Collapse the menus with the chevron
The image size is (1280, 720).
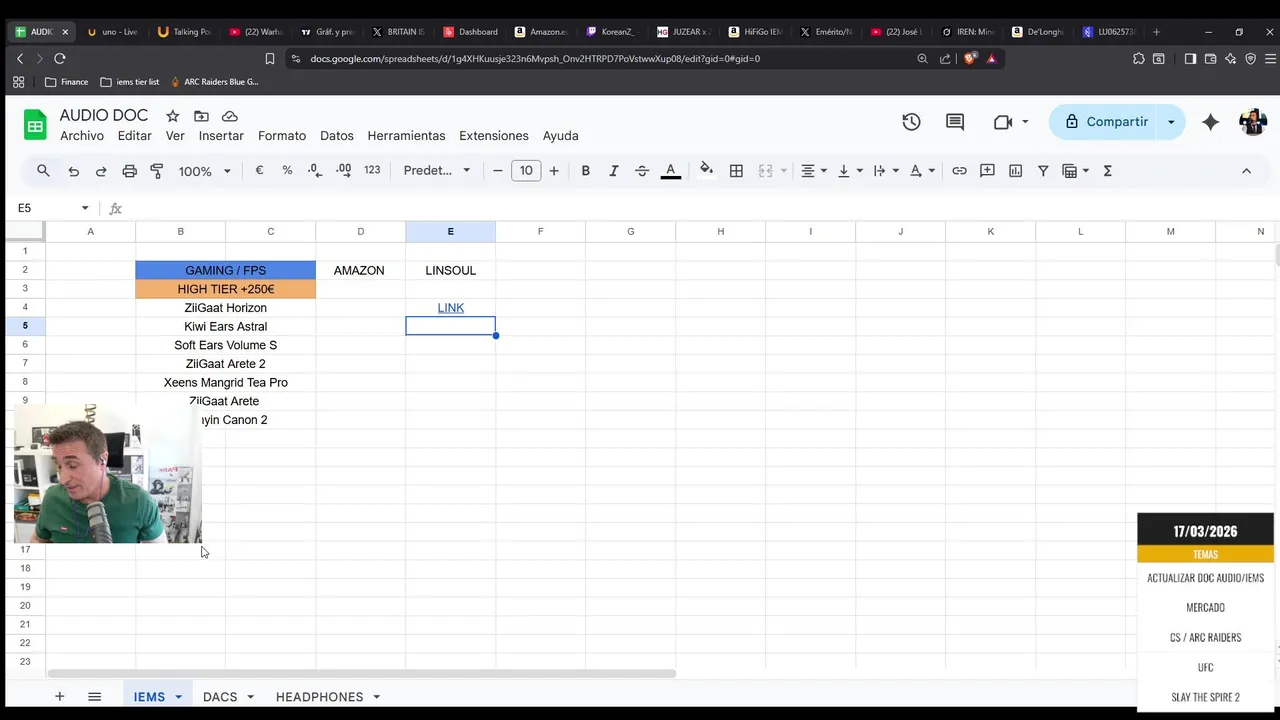pyautogui.click(x=1246, y=171)
